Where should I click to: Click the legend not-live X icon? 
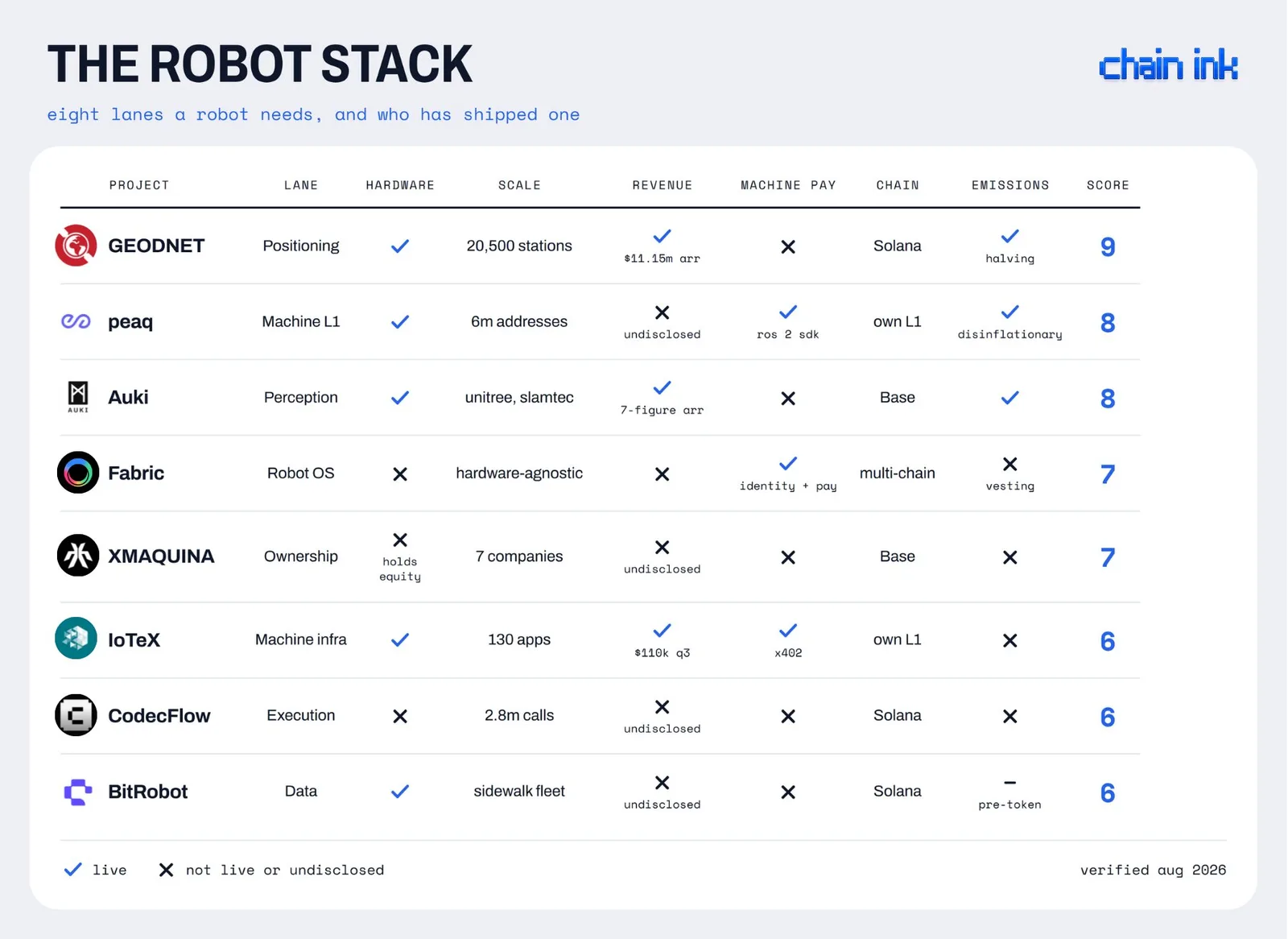pos(166,870)
